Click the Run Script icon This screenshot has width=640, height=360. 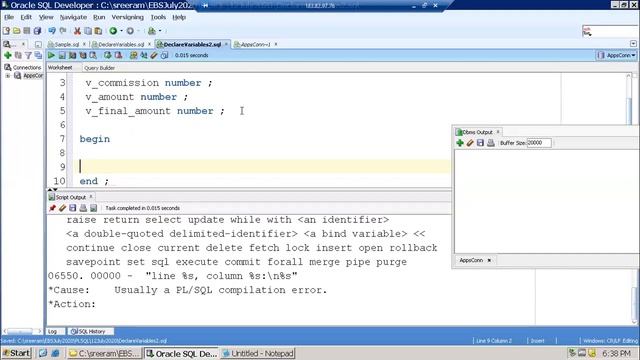coord(62,55)
